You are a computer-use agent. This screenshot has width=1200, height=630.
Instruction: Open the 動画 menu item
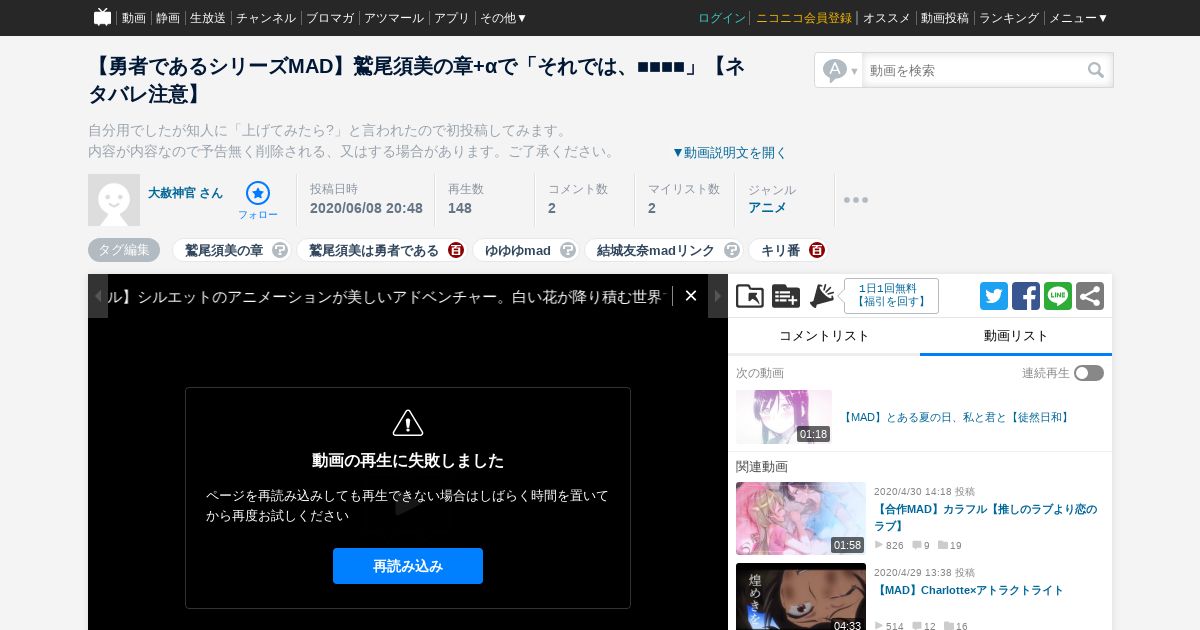click(x=134, y=18)
